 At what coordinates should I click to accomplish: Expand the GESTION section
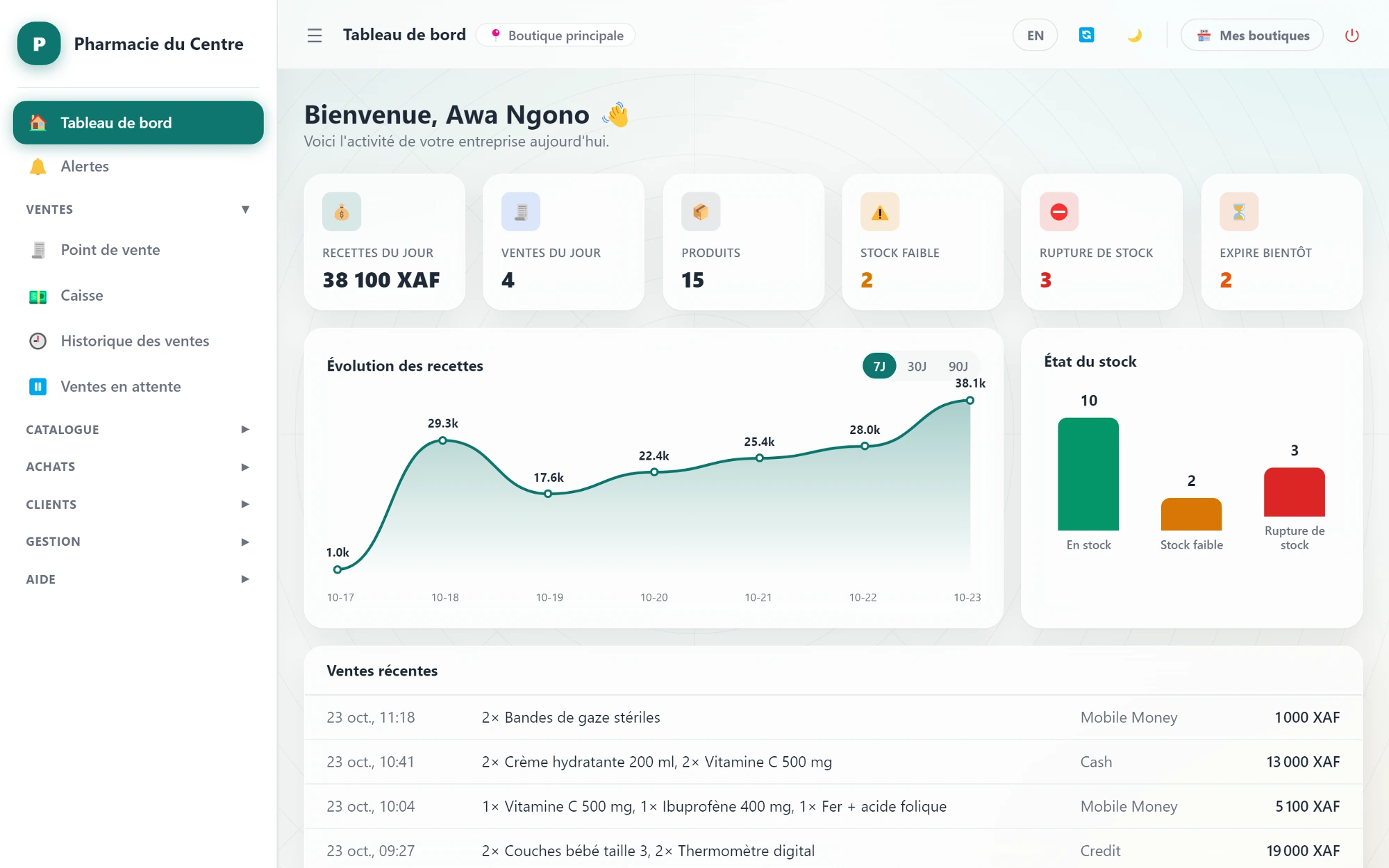138,542
